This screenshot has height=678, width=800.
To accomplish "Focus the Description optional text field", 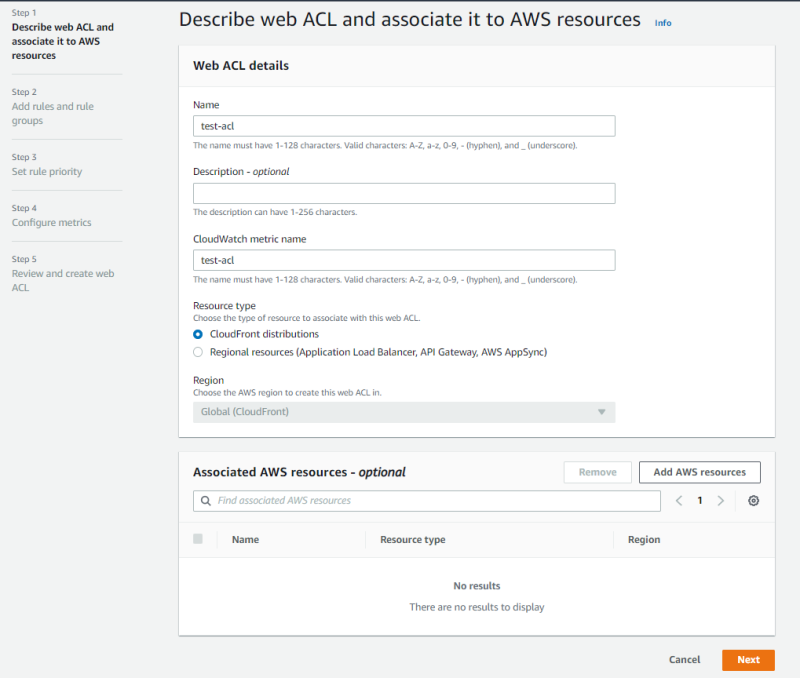I will [x=403, y=194].
